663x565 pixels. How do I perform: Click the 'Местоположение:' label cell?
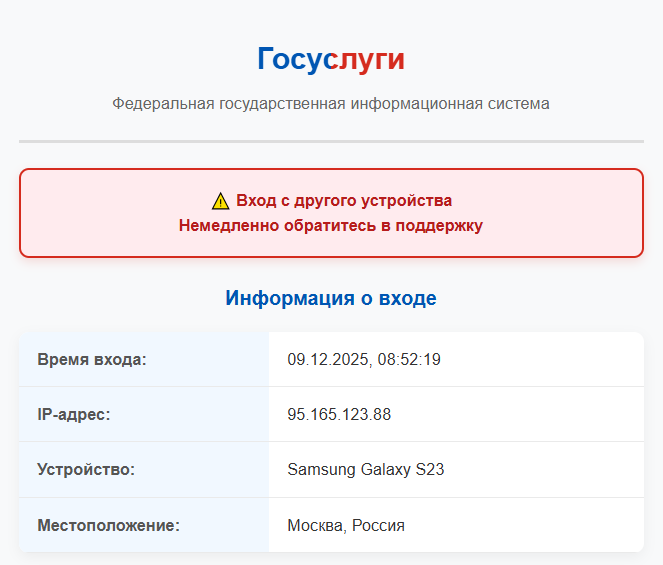pos(144,525)
